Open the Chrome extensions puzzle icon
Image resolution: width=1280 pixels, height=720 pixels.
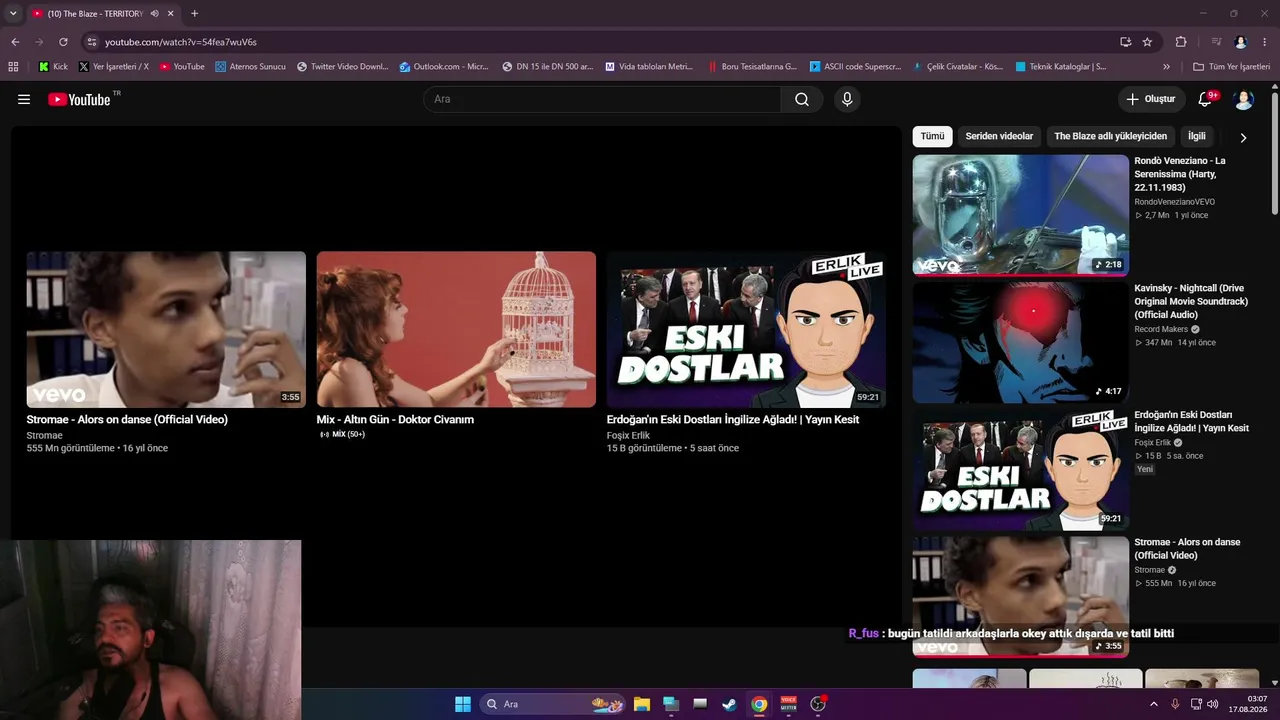click(x=1181, y=42)
